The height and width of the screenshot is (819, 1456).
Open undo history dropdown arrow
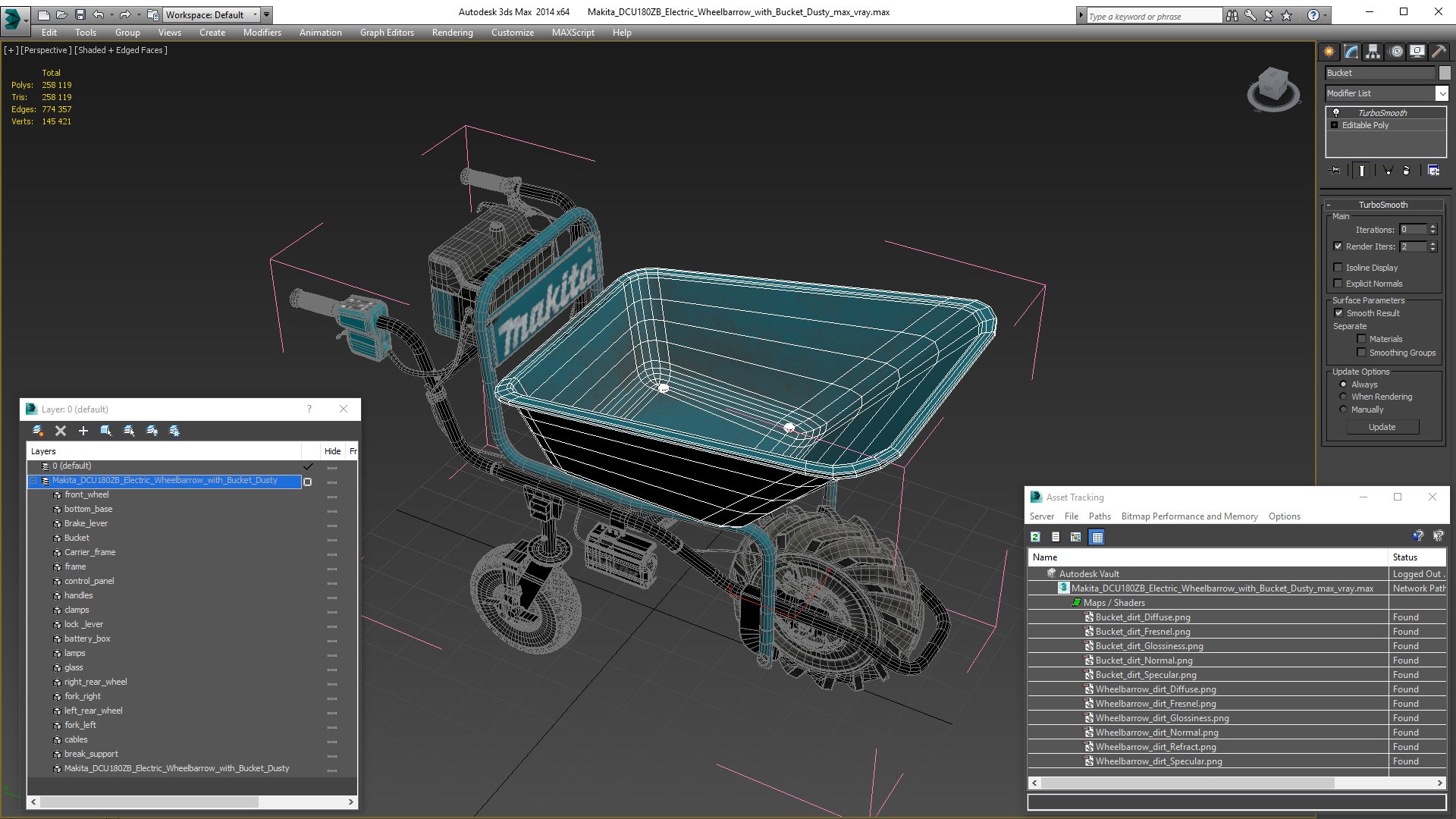[111, 15]
